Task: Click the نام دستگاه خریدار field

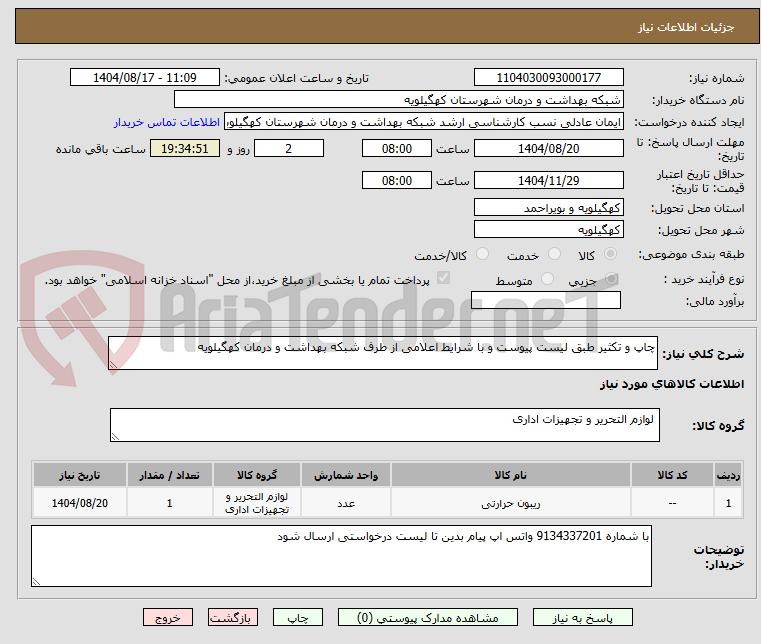Action: pyautogui.click(x=398, y=99)
